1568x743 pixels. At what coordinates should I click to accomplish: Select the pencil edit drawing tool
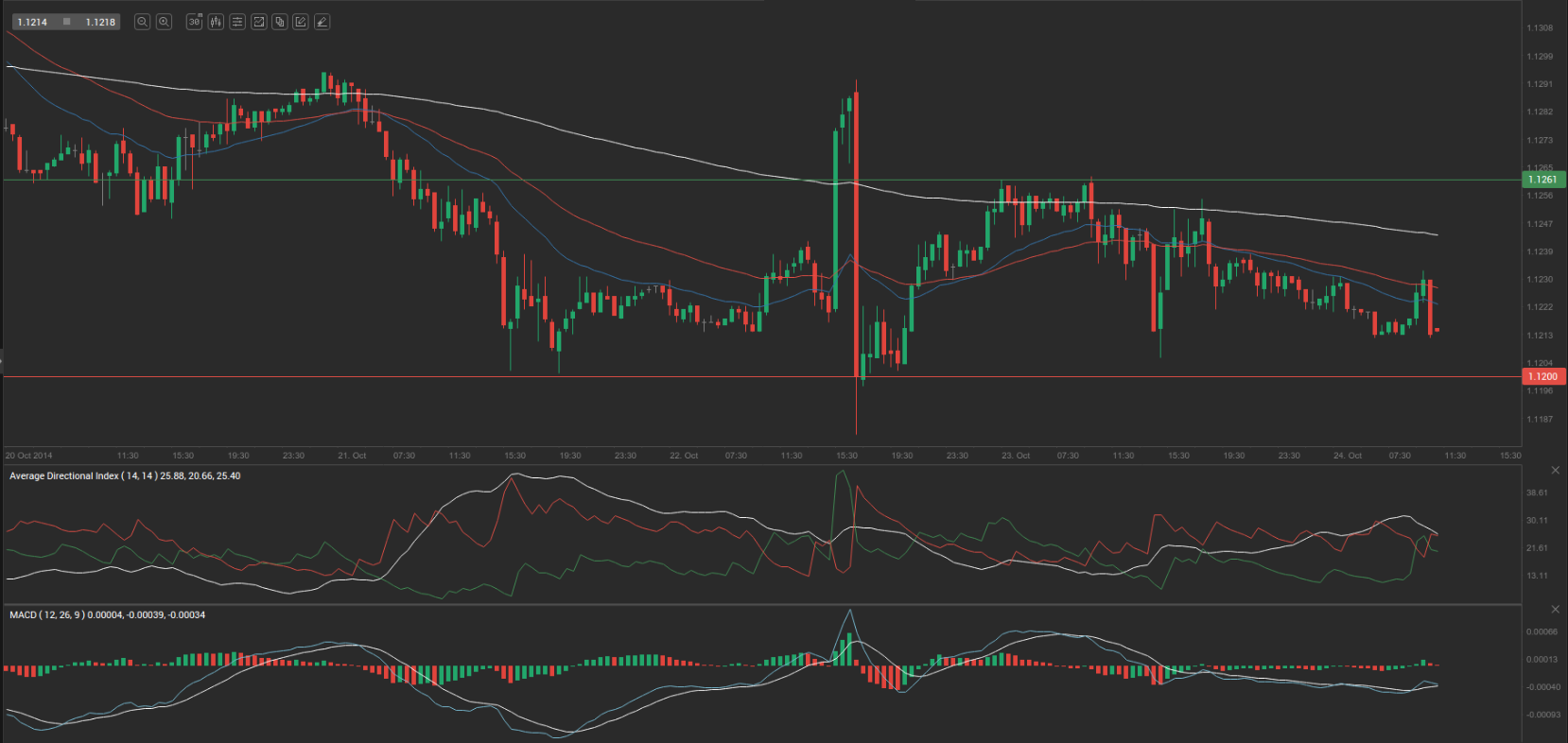[x=301, y=22]
